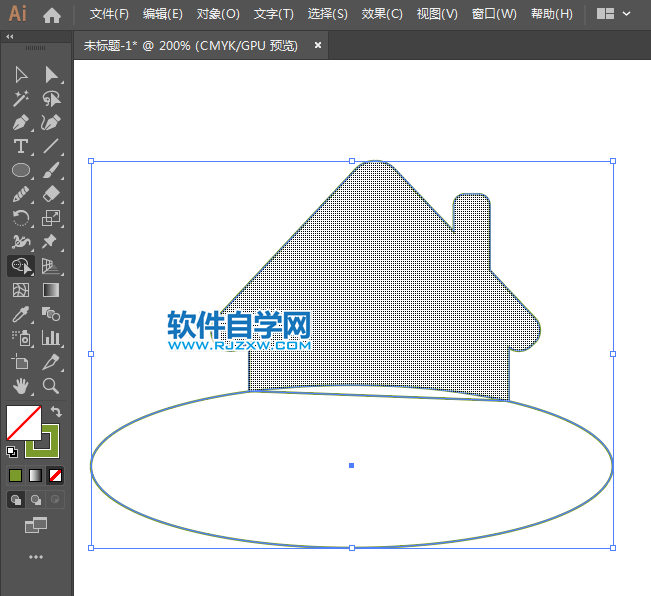Enable Draw Inside mode
This screenshot has height=596, width=651.
55,499
